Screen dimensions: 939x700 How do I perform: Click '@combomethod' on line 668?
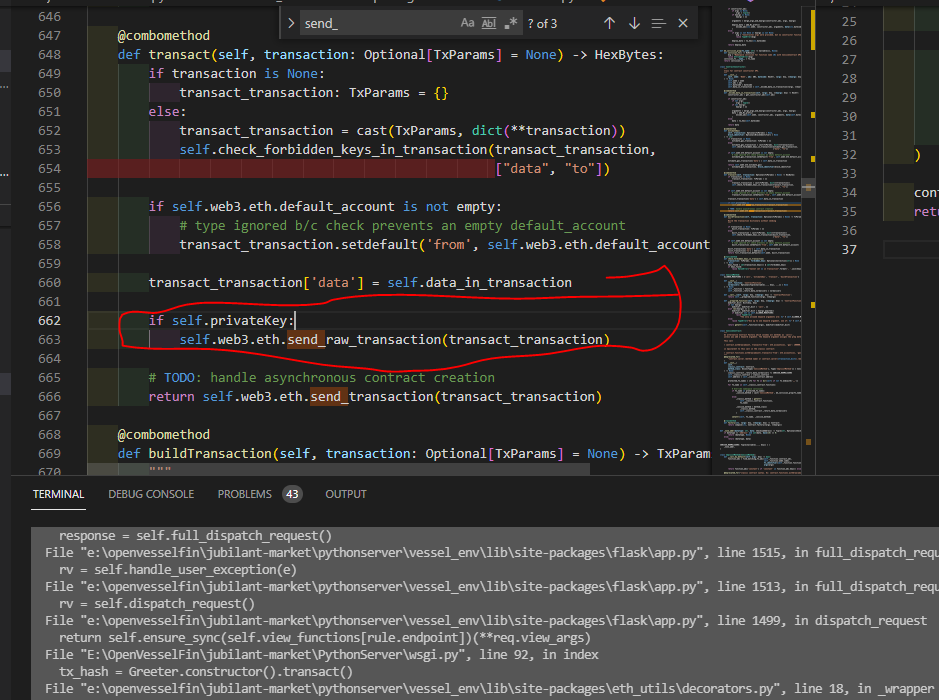tap(163, 434)
